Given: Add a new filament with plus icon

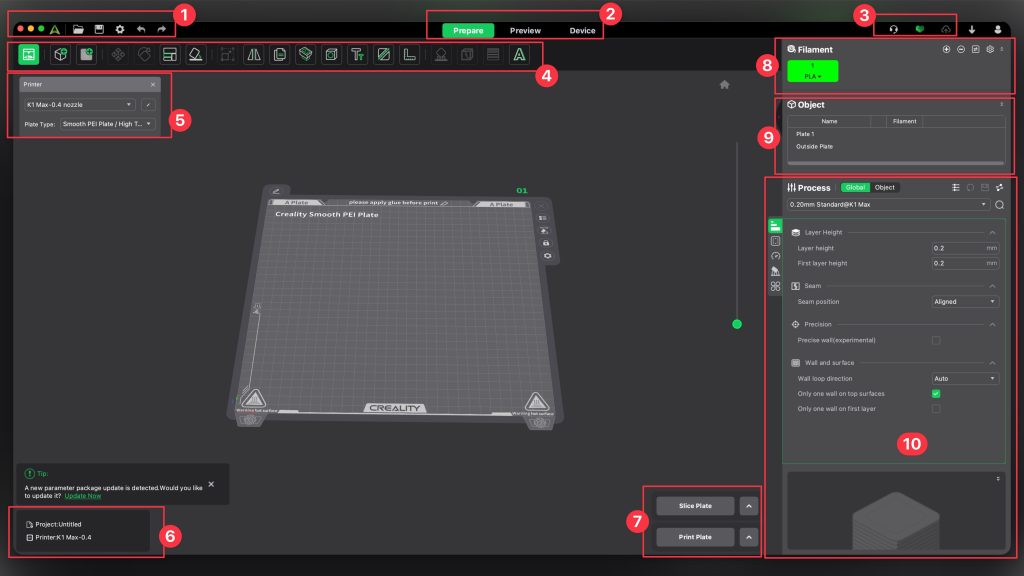Looking at the screenshot, I should tap(946, 49).
